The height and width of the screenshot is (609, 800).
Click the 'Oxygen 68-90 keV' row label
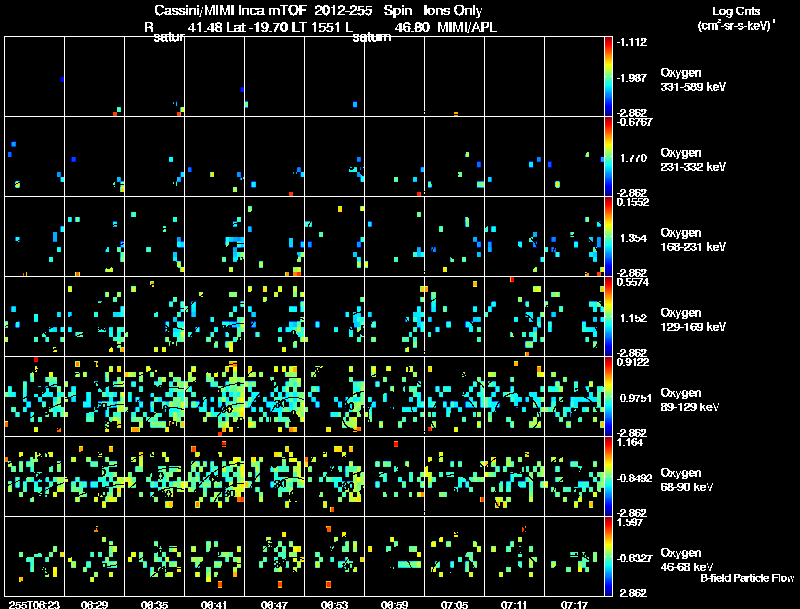pos(686,480)
